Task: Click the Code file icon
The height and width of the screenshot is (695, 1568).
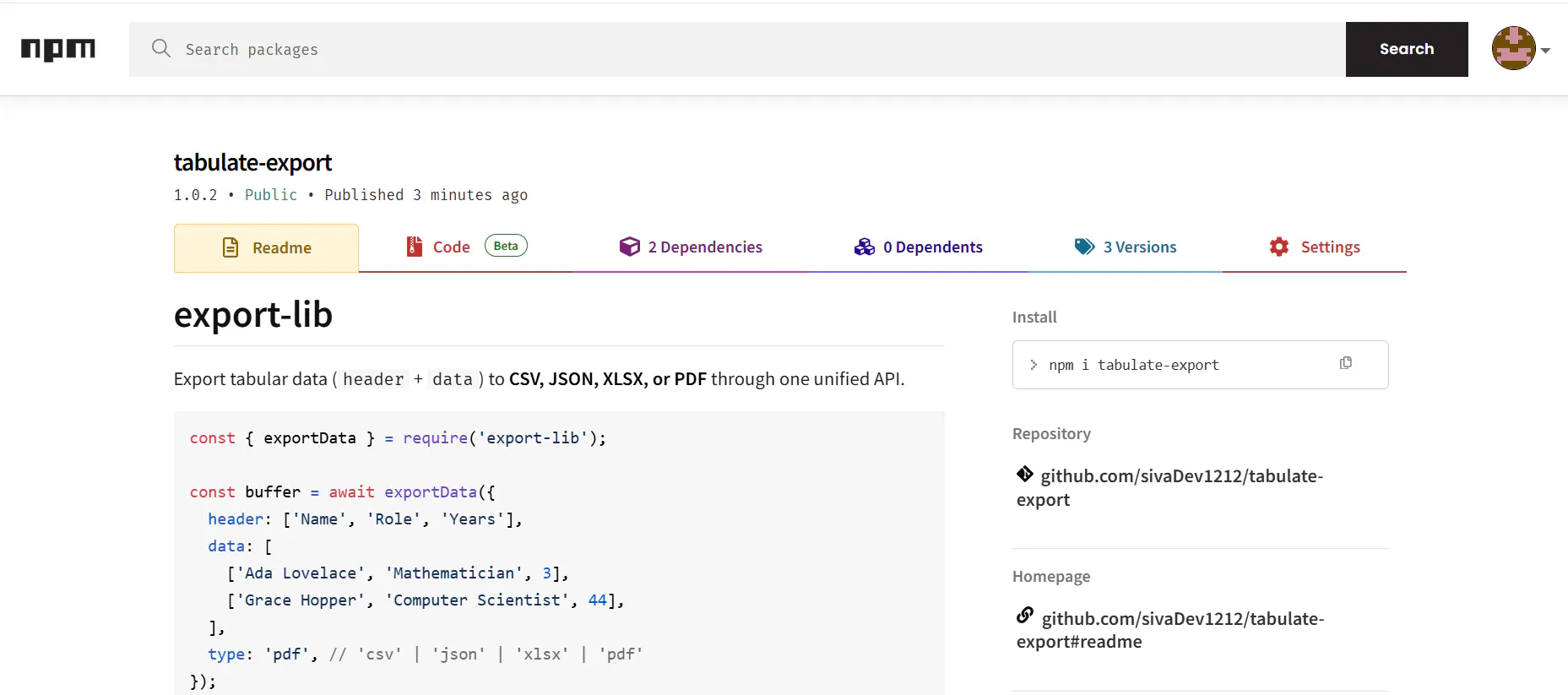Action: pos(414,247)
